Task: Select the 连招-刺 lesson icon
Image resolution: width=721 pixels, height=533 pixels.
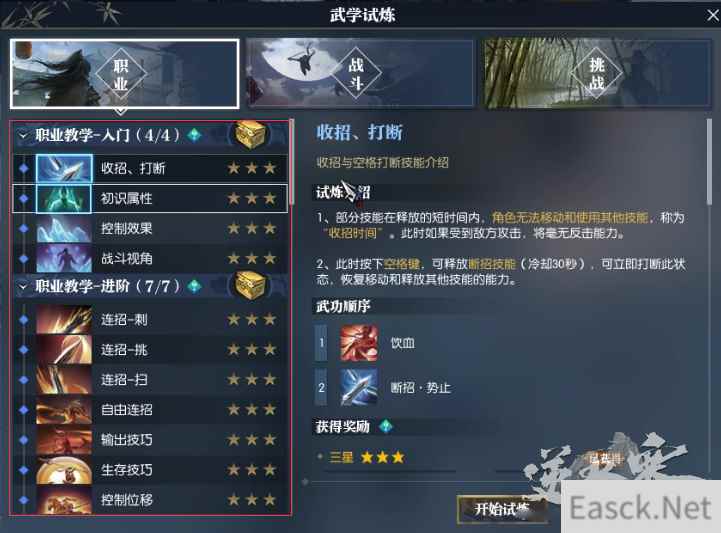Action: click(x=64, y=319)
